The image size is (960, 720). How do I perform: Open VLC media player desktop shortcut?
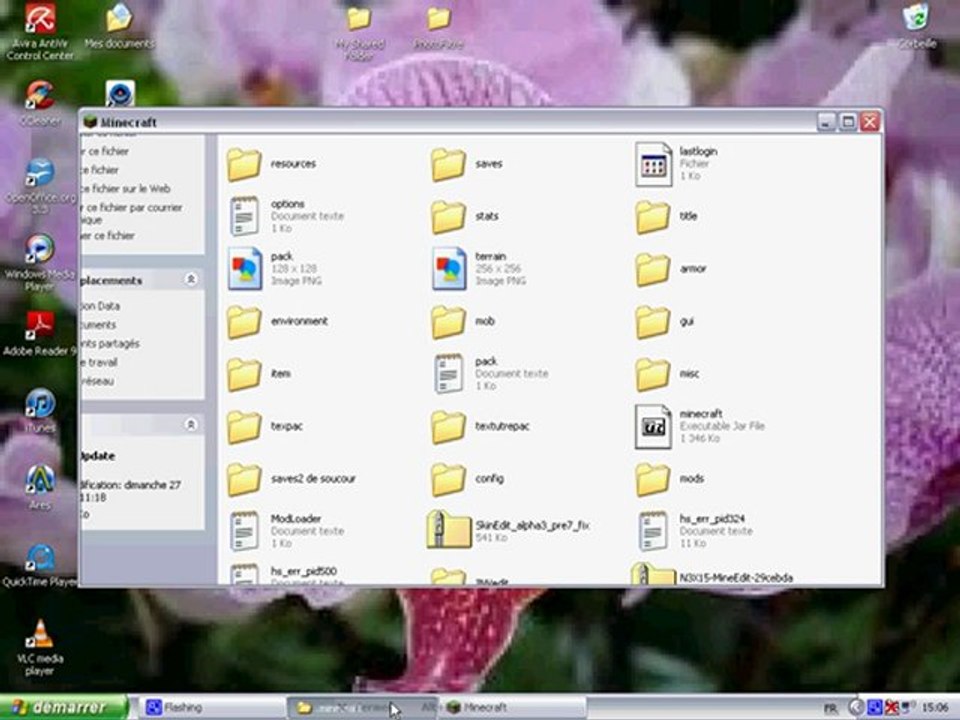(40, 648)
